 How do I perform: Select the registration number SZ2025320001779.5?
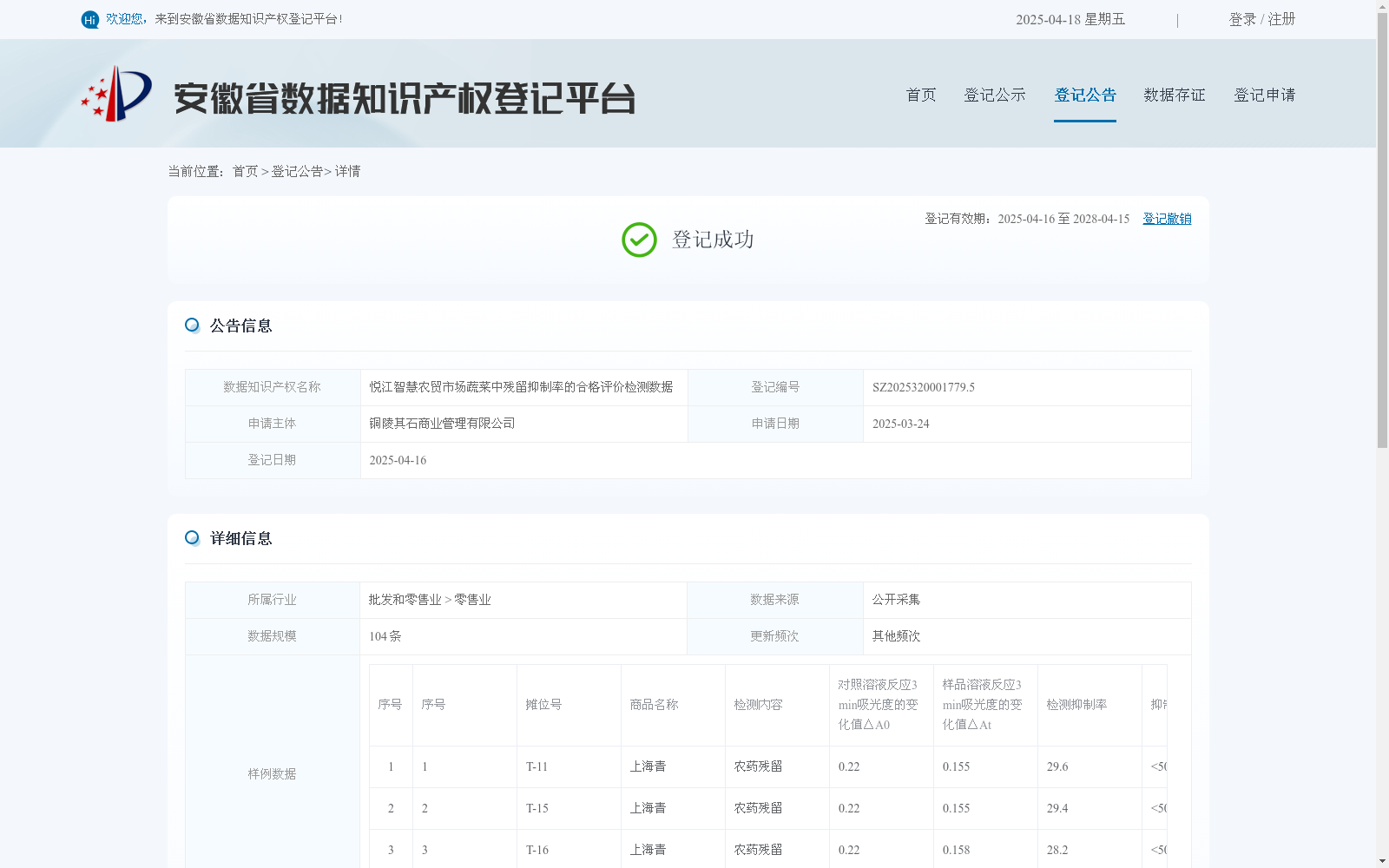tap(924, 388)
